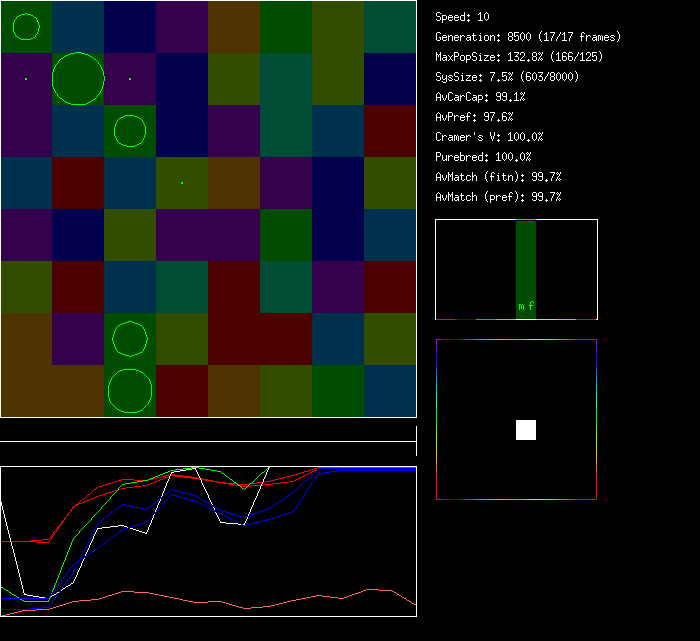Click the white square in the color-bordered box
Viewport: 700px width, 641px height.
[x=526, y=430]
